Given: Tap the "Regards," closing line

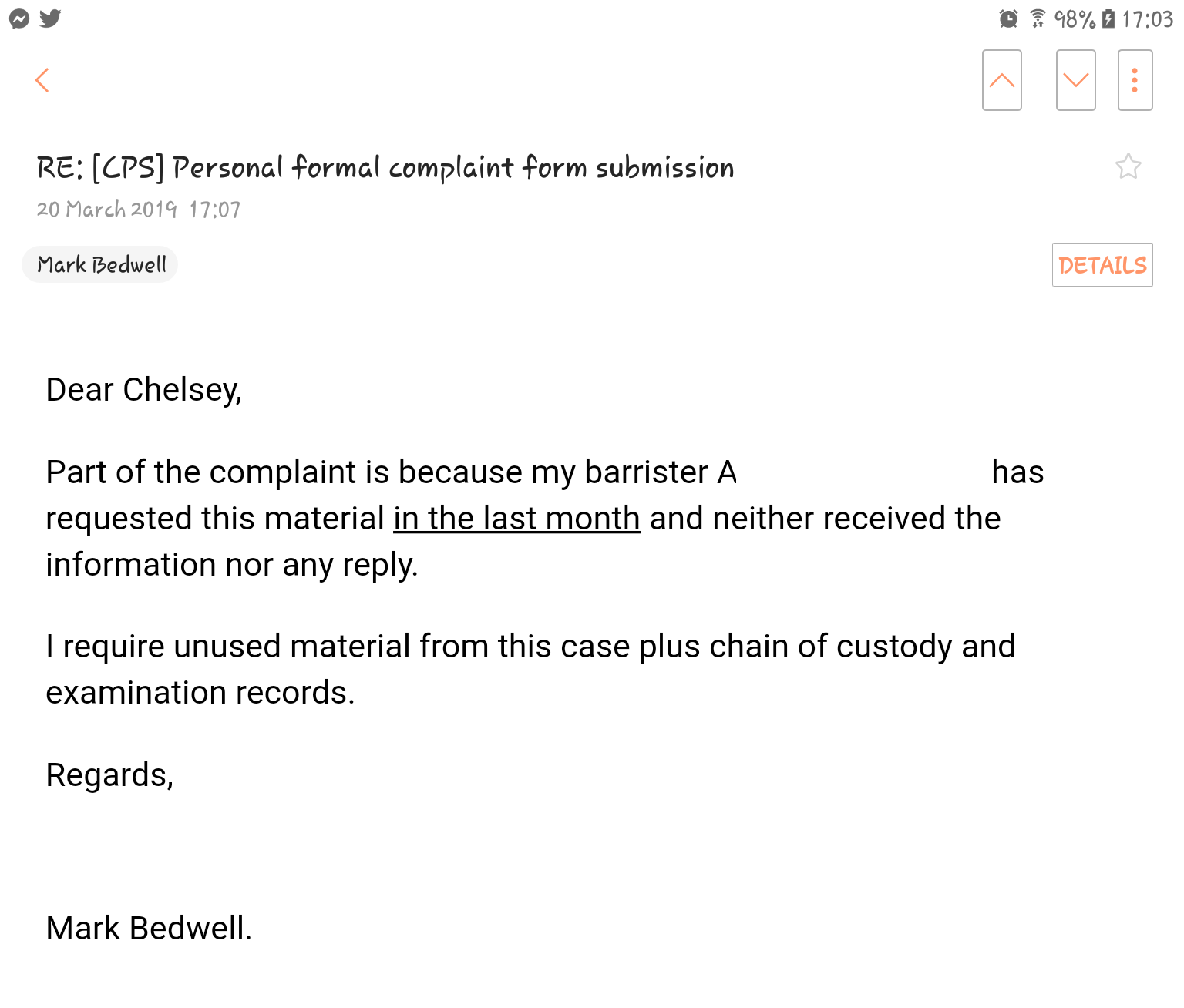Looking at the screenshot, I should pyautogui.click(x=109, y=775).
